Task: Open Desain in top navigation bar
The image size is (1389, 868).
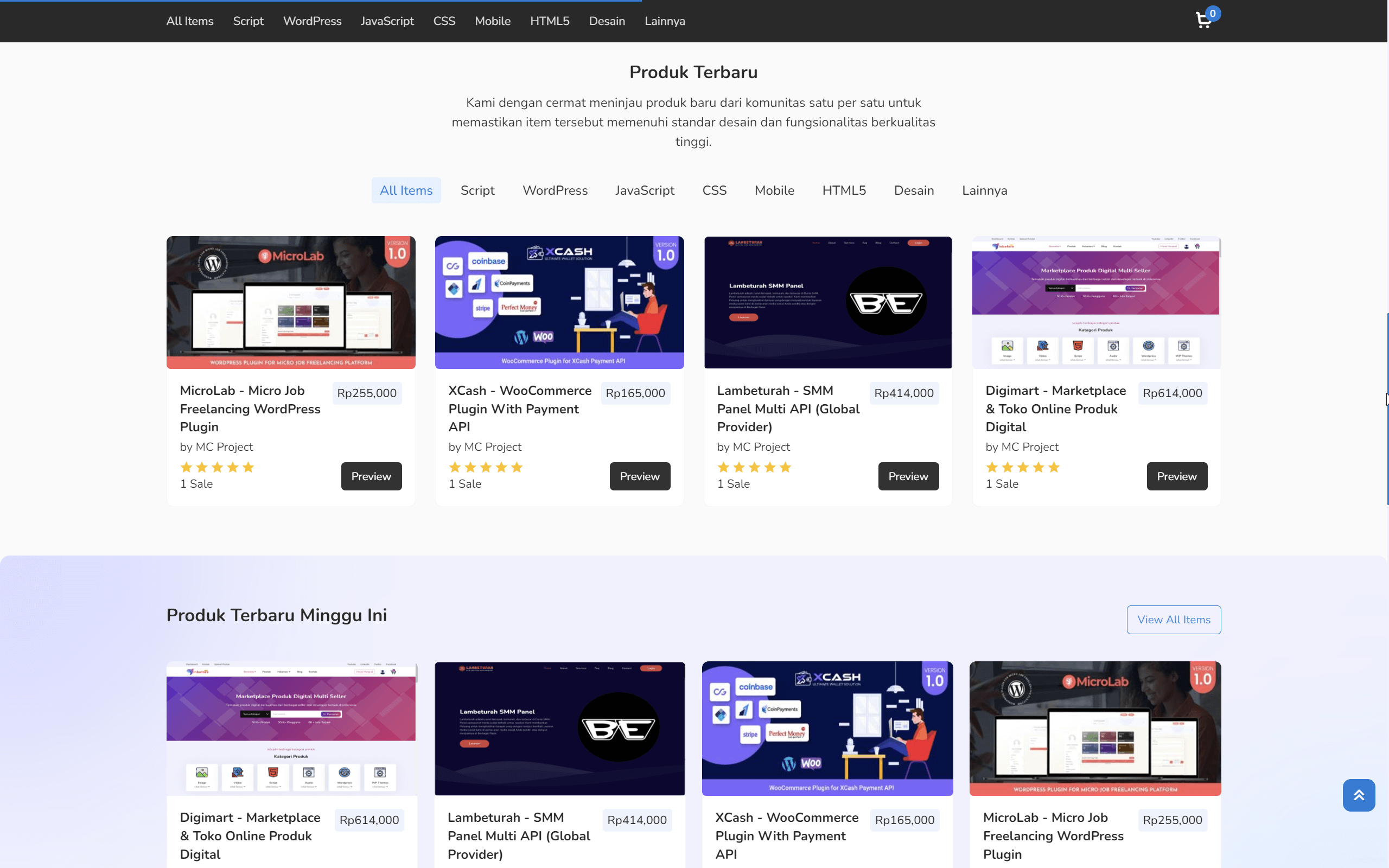Action: (607, 21)
